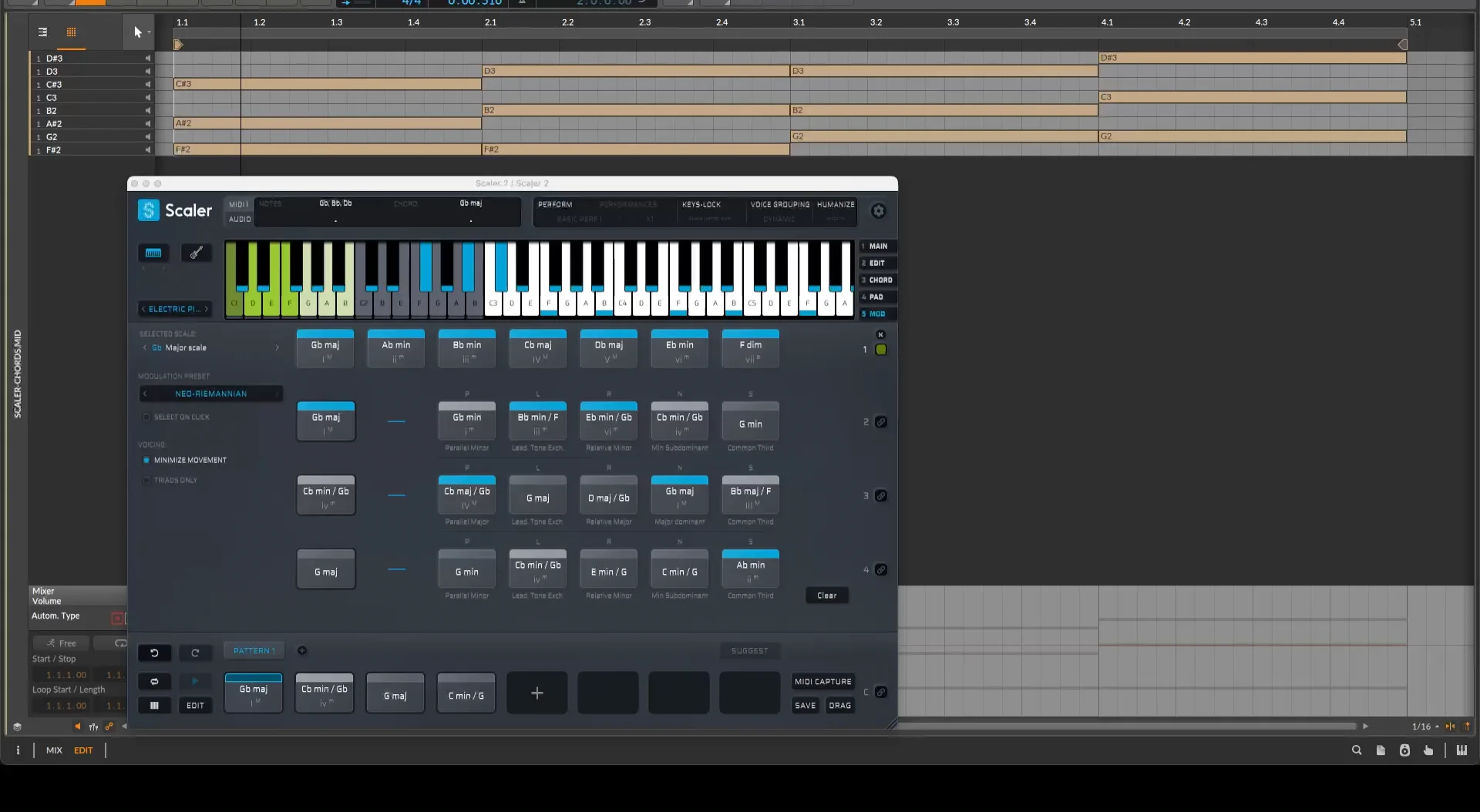Mute audition for F#2 note row

pos(148,150)
